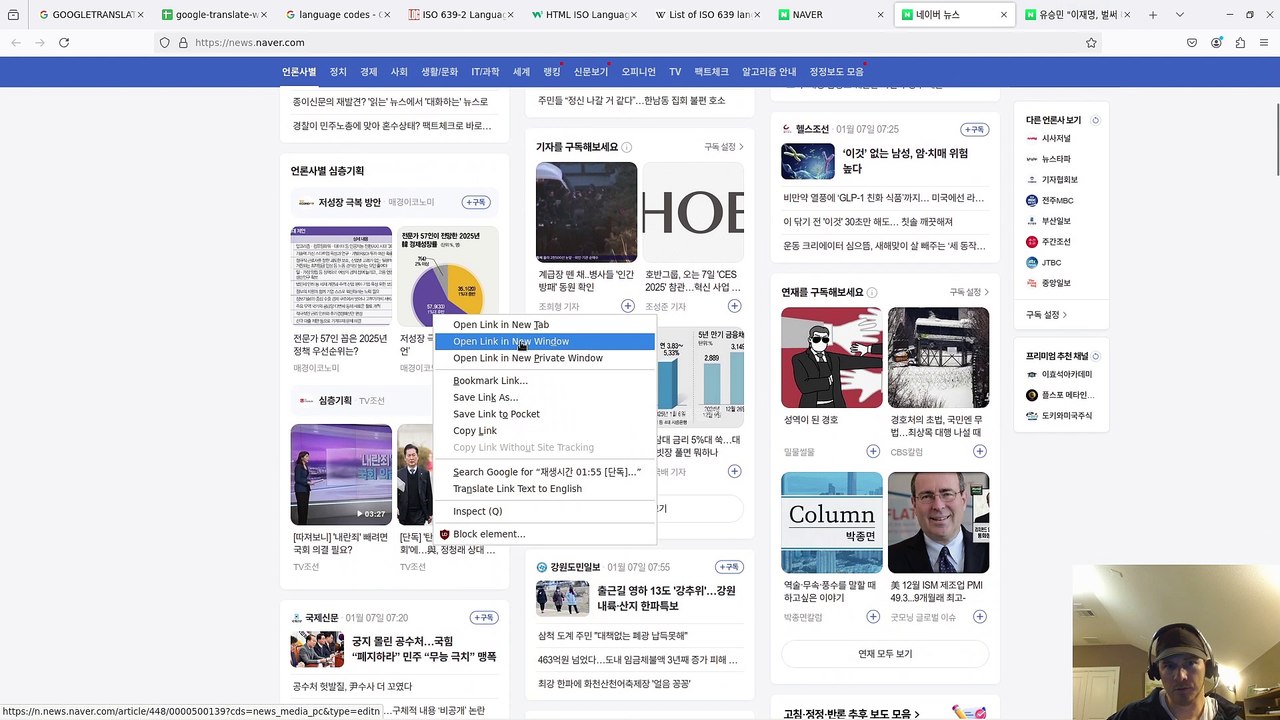The image size is (1280, 720).
Task: Open the Firefox account icon
Action: [1216, 43]
